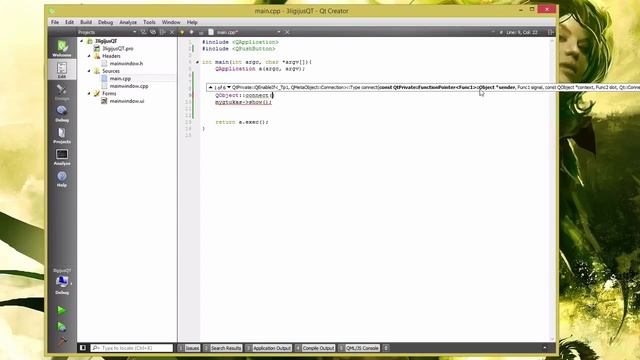Switch to Edit mode in sidebar
Screen dimensions: 640x360
tap(62, 69)
